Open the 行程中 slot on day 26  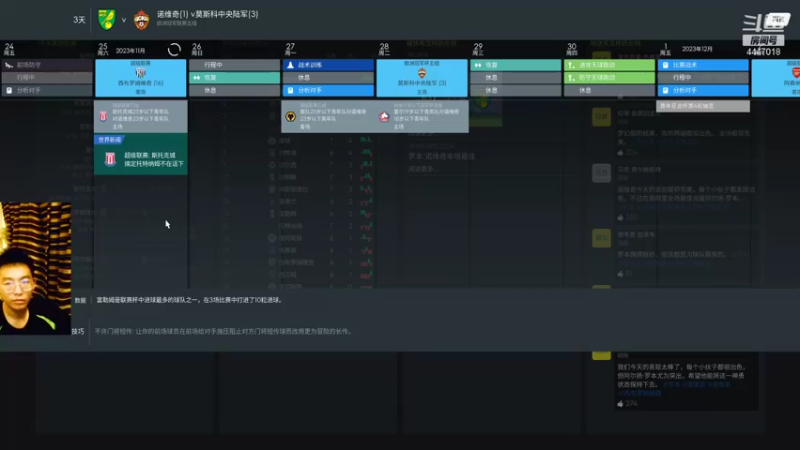[235, 65]
